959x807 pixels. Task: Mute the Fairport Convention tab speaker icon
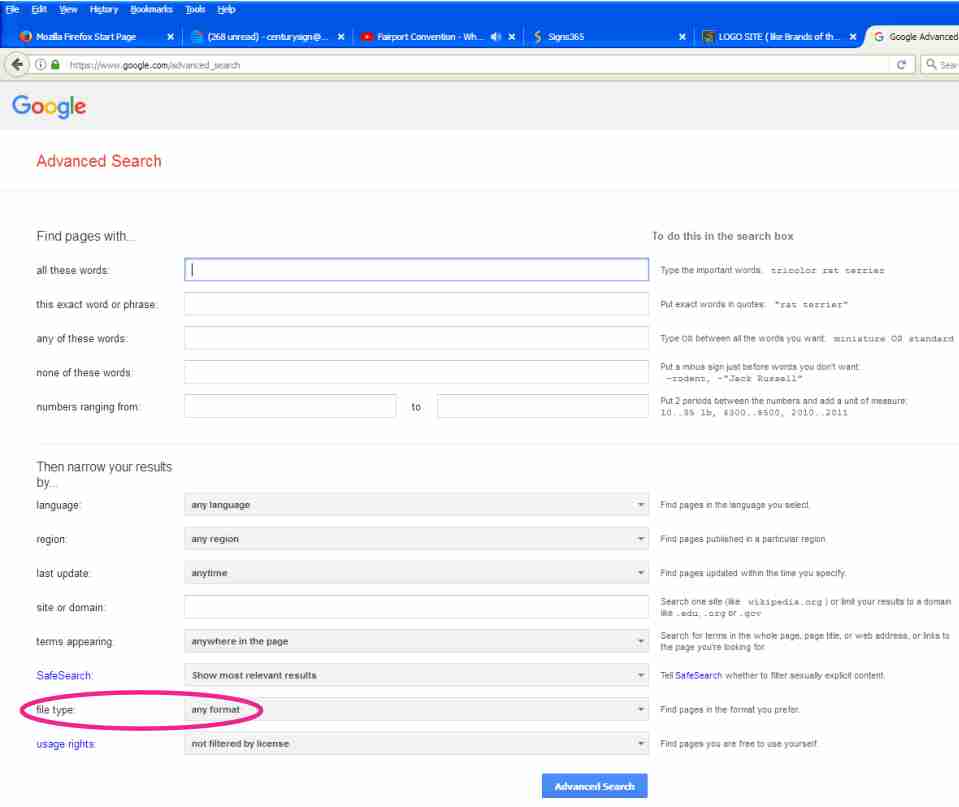495,37
